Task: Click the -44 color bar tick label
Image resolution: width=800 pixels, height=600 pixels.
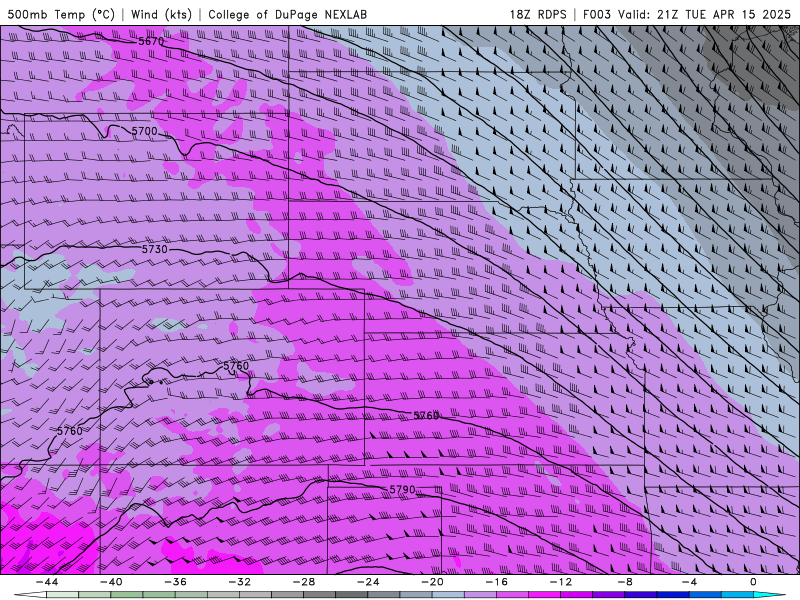Action: click(47, 582)
